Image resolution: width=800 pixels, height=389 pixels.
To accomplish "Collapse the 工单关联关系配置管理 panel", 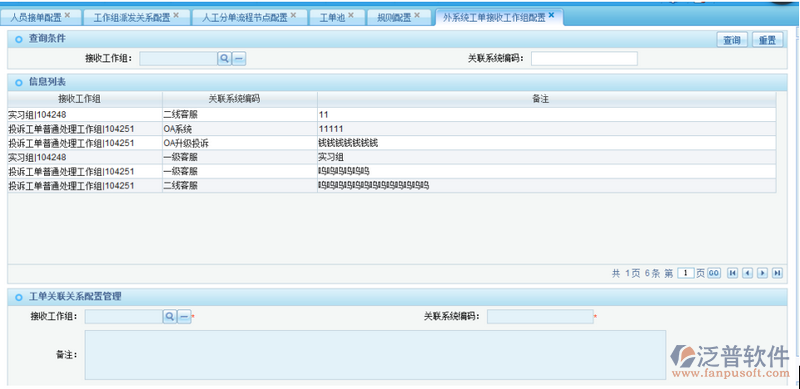I will click(x=19, y=297).
